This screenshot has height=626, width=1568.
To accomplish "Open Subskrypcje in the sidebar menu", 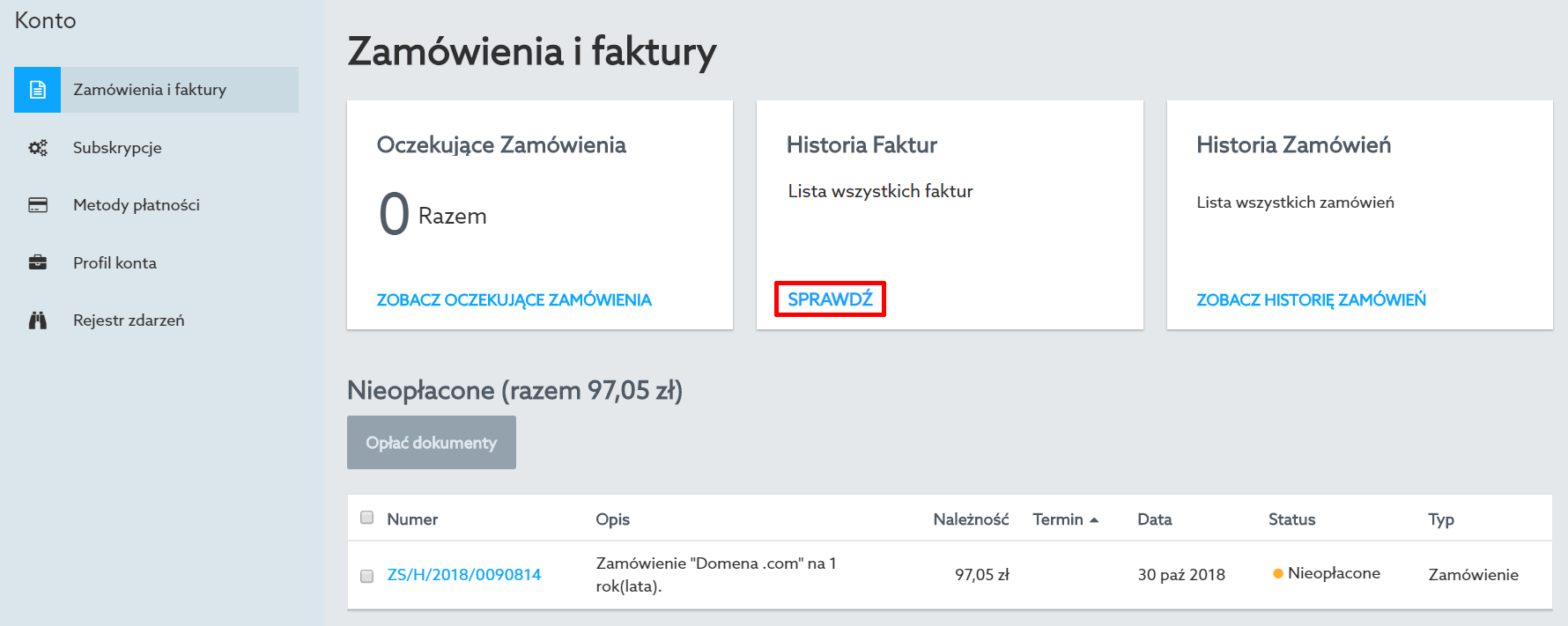I will 117,148.
